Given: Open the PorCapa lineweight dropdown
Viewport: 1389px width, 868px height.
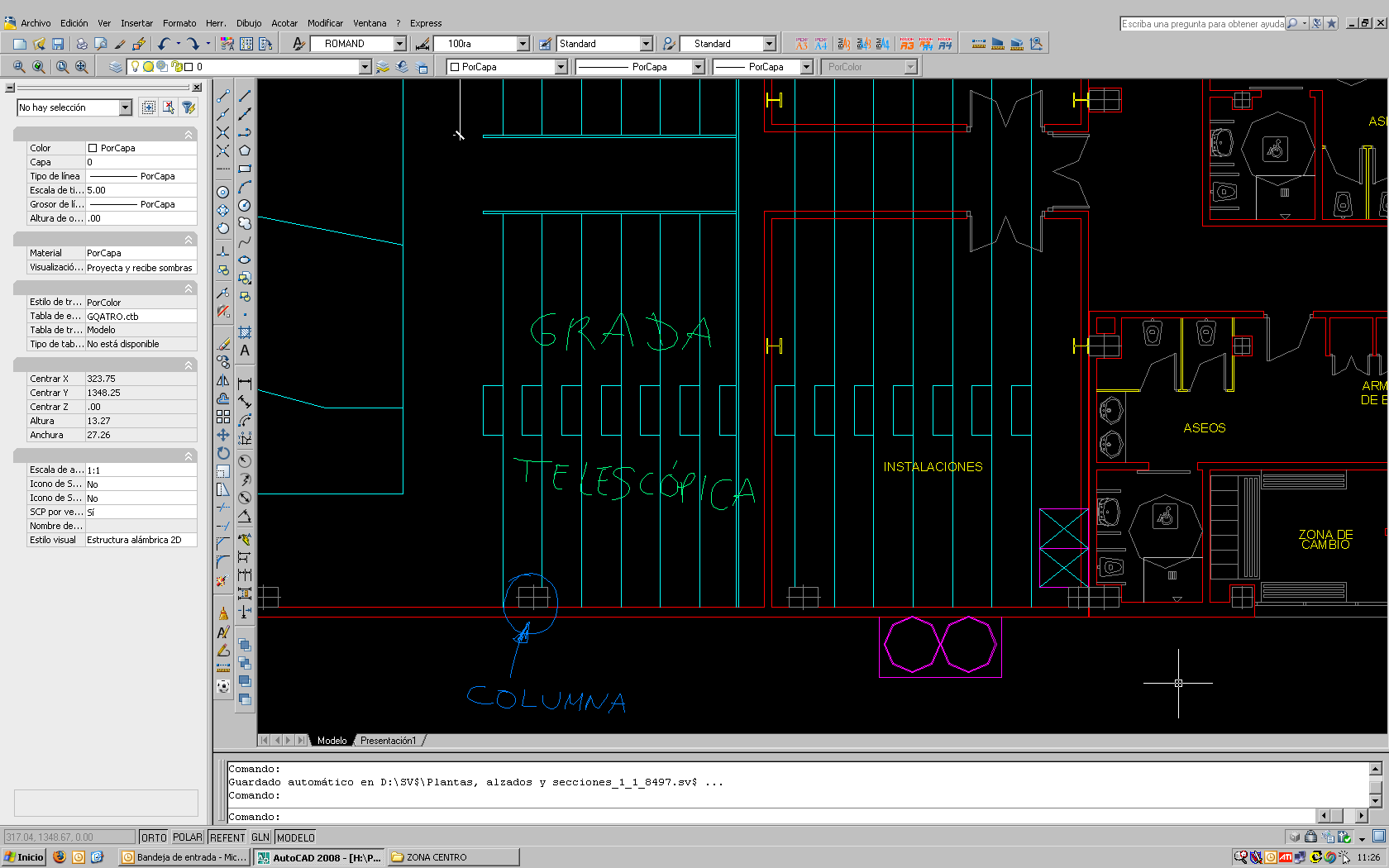Looking at the screenshot, I should tap(806, 67).
